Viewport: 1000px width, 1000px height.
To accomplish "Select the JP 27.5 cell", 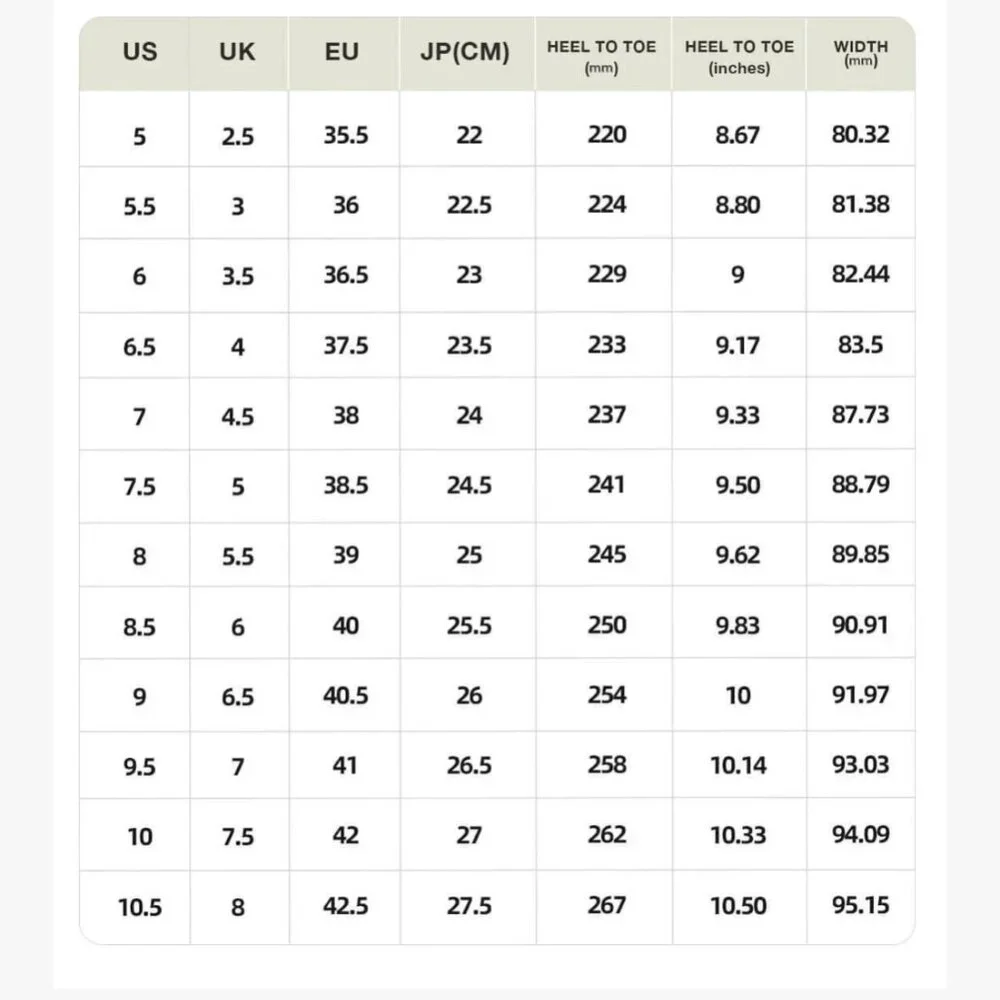I will (x=469, y=906).
